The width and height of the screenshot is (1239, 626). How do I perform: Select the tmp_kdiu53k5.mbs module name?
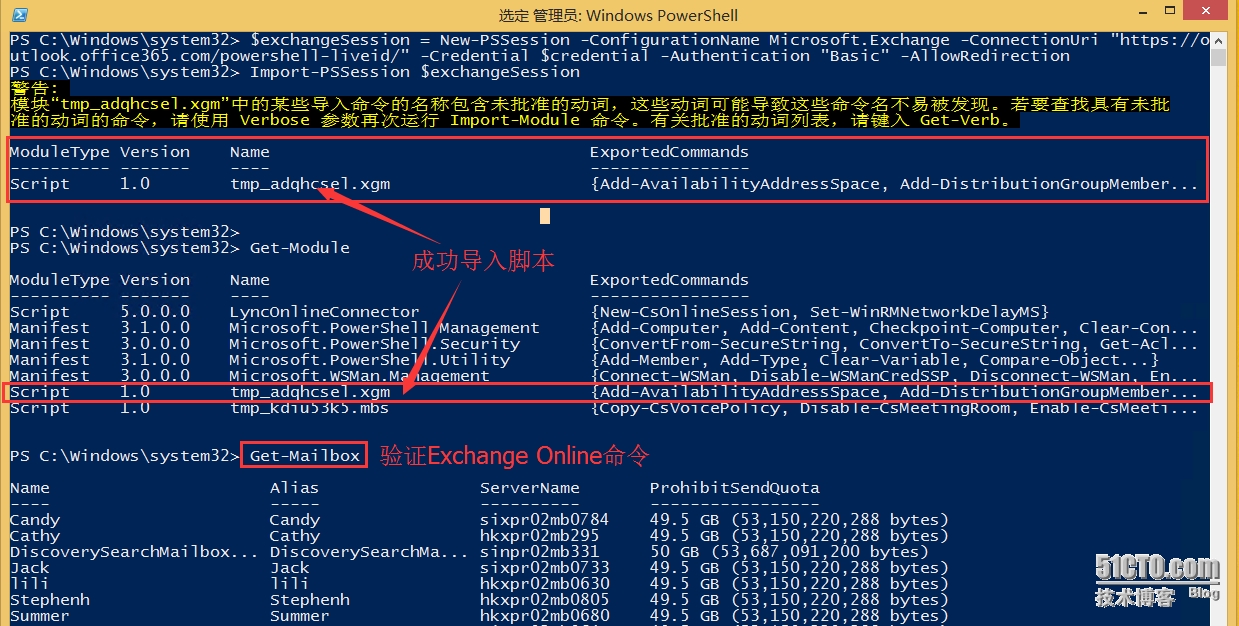point(309,408)
